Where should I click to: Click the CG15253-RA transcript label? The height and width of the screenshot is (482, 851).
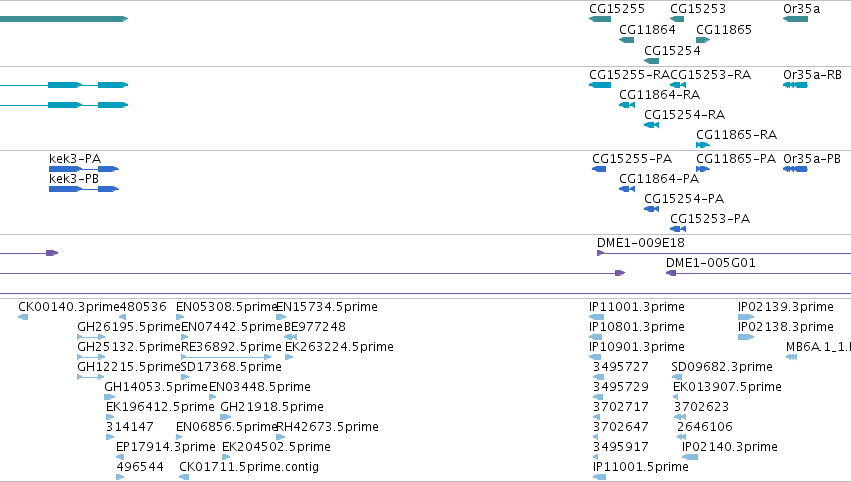[x=710, y=75]
